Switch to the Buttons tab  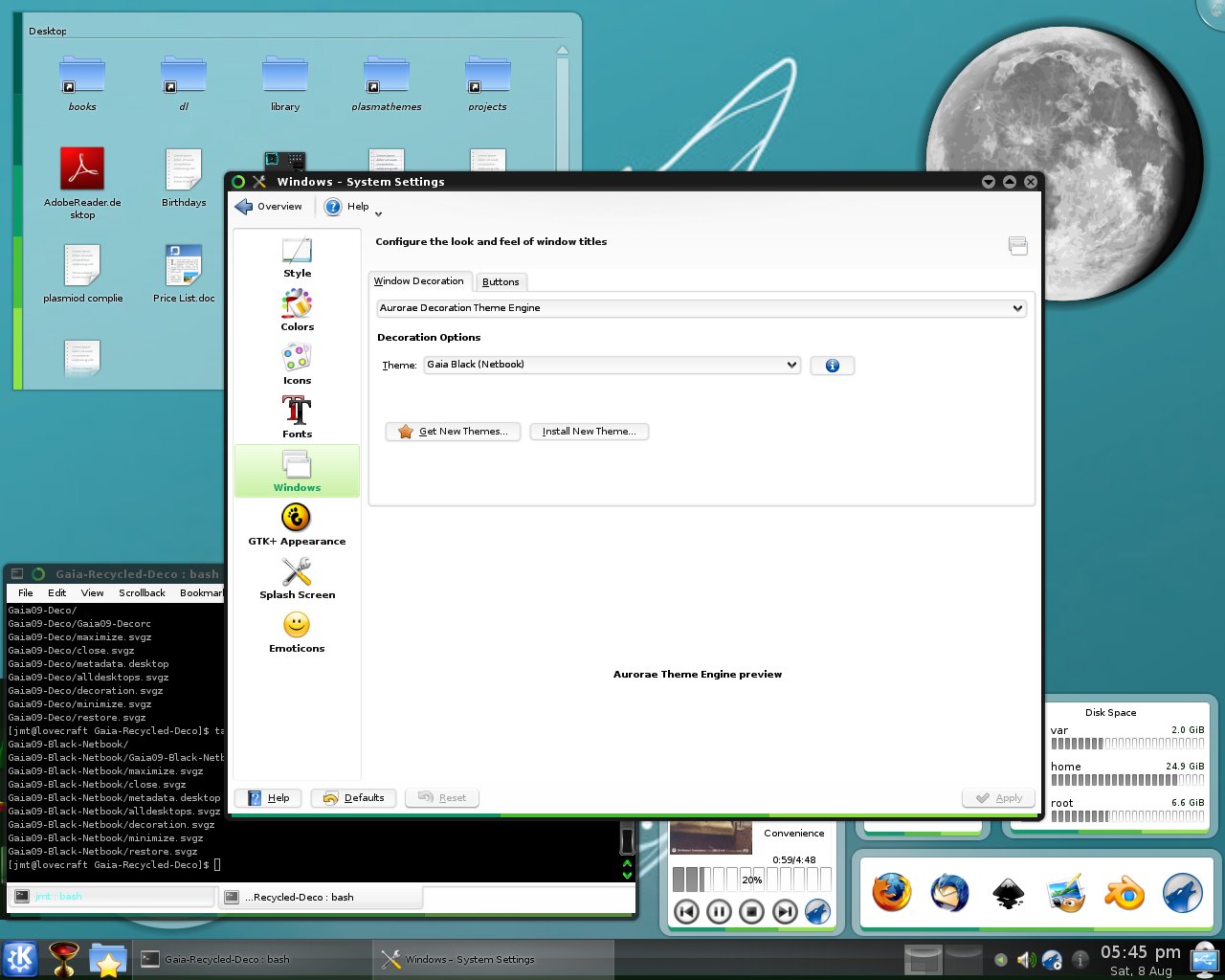pos(501,282)
